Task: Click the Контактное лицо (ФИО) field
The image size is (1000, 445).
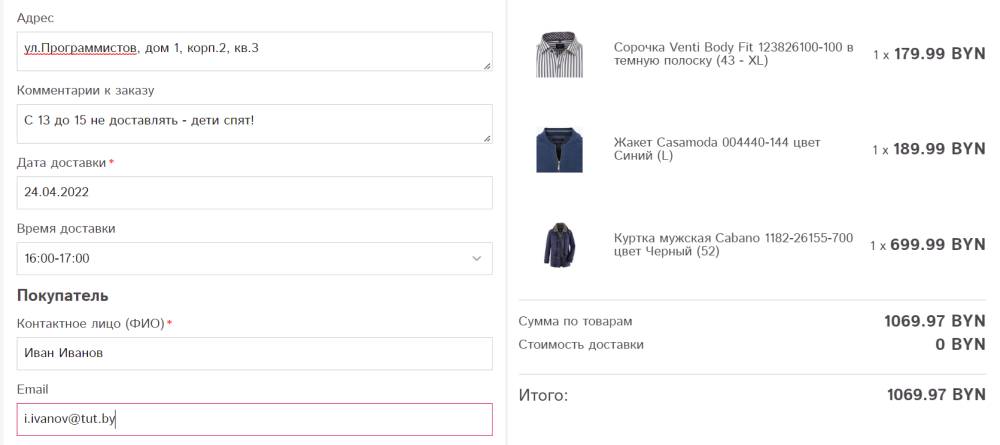Action: 254,353
